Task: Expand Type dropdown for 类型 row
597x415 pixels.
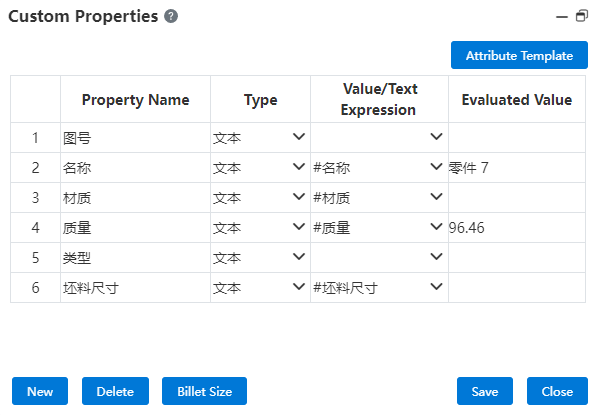Action: pos(299,257)
